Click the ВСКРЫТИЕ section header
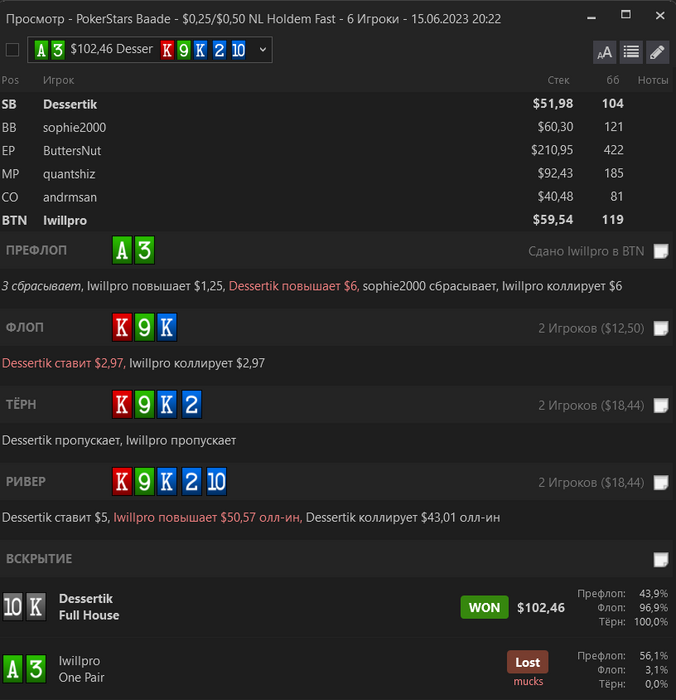Screen dimensions: 676x700 click(x=39, y=559)
